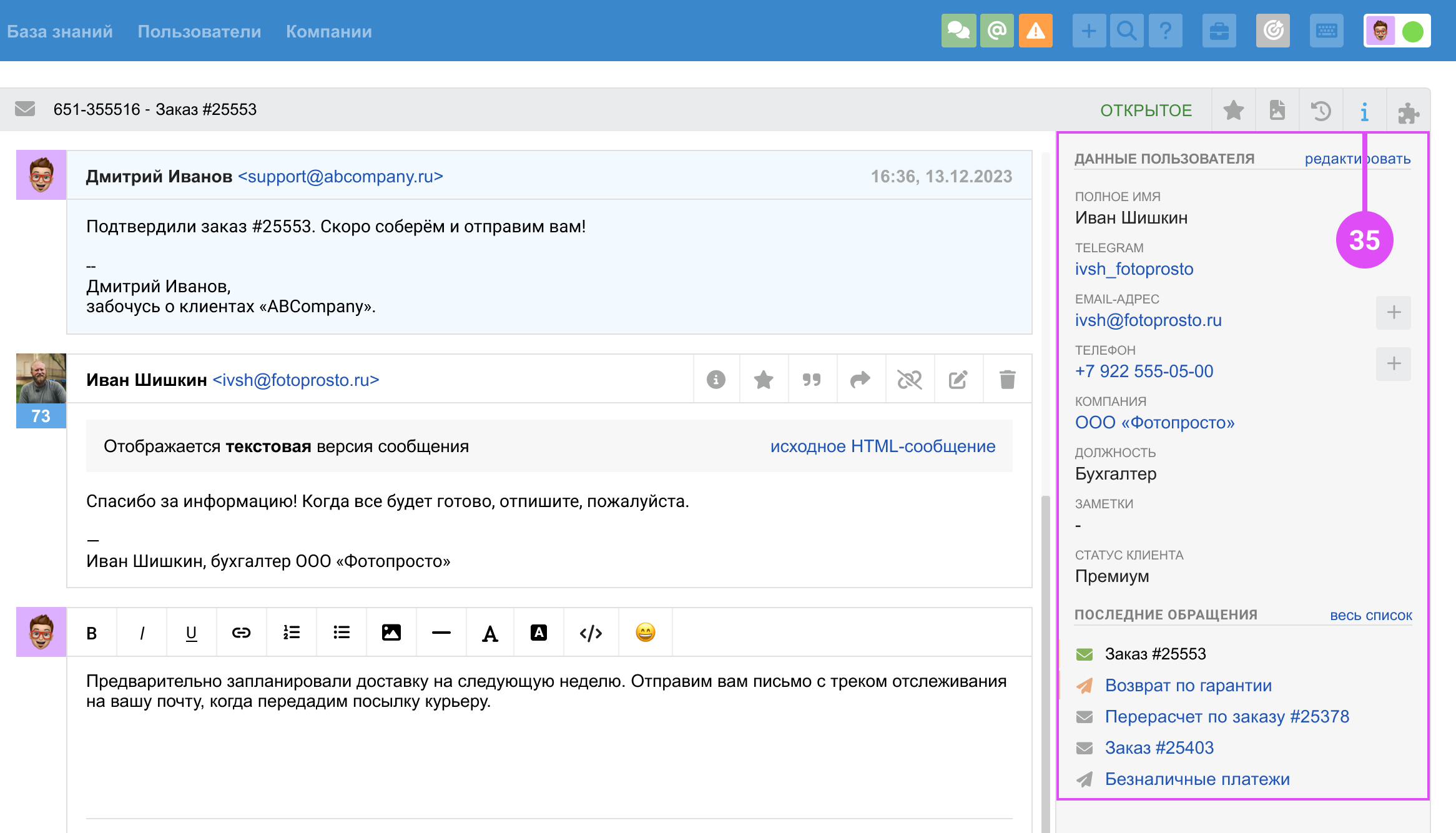
Task: Click the search magnifier icon
Action: (1126, 31)
